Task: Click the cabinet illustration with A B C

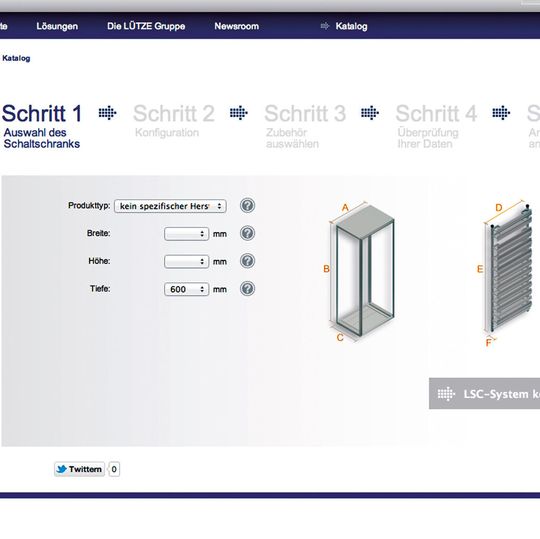Action: pyautogui.click(x=359, y=271)
